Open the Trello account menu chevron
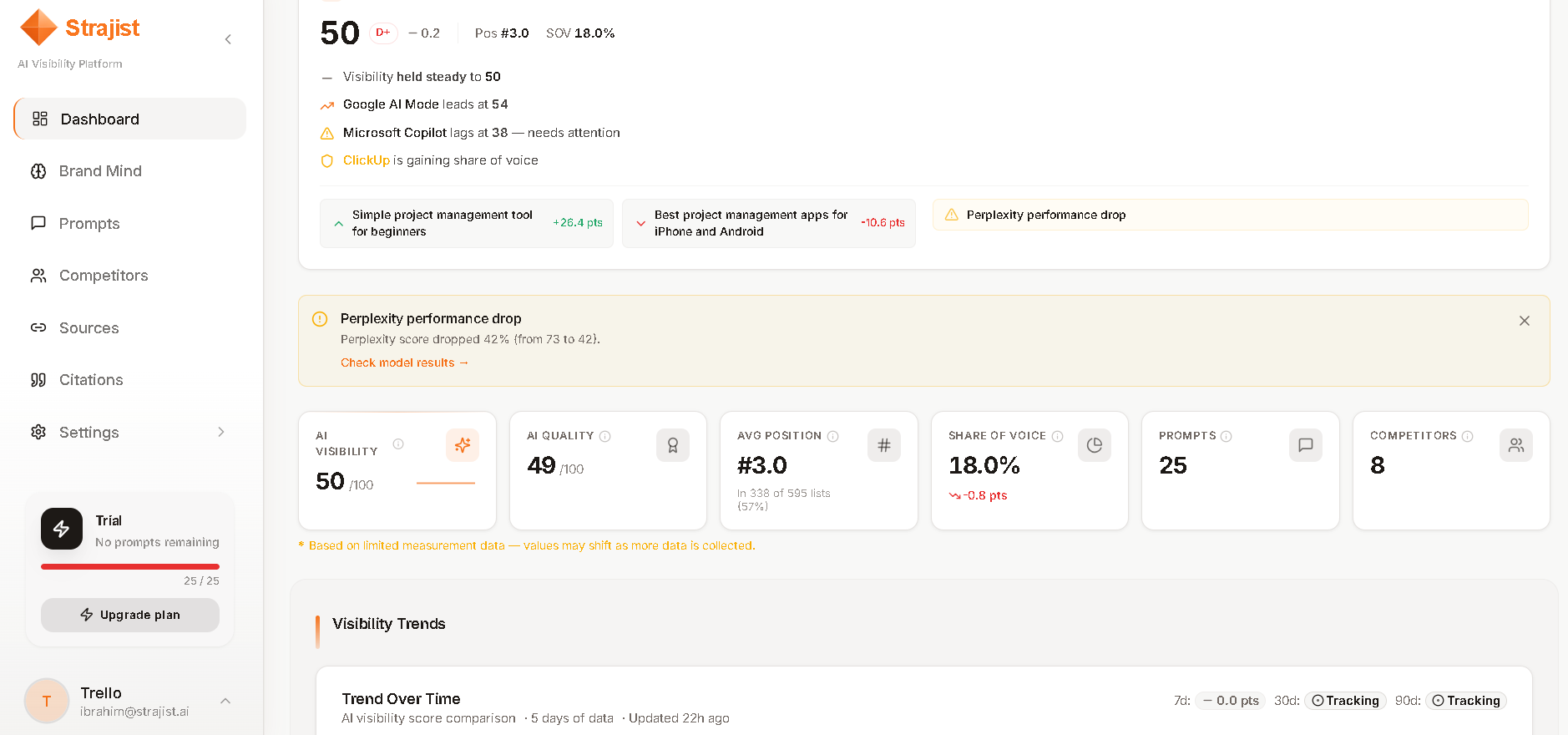The width and height of the screenshot is (1568, 735). tap(225, 701)
